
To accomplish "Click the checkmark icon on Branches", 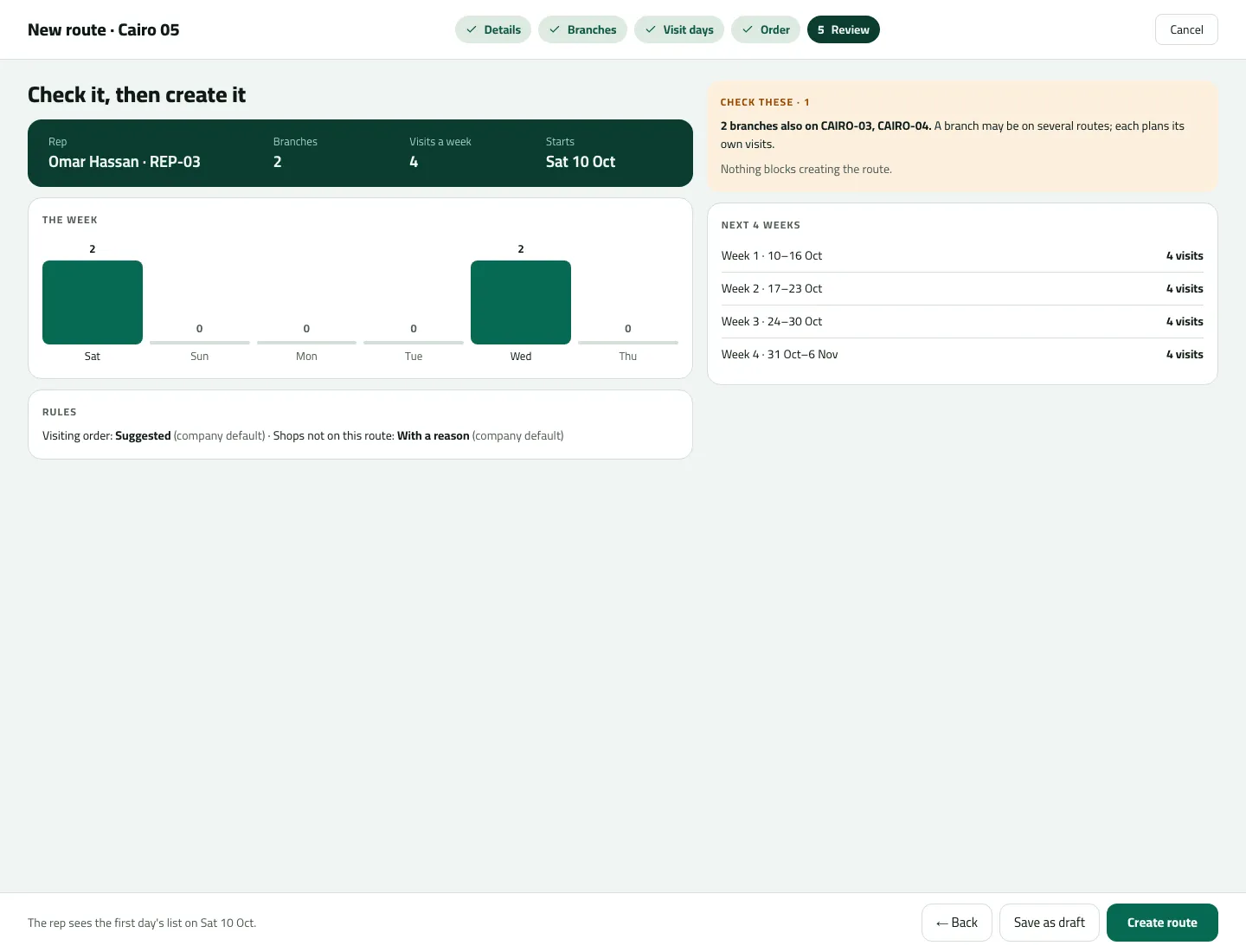I will pyautogui.click(x=555, y=29).
